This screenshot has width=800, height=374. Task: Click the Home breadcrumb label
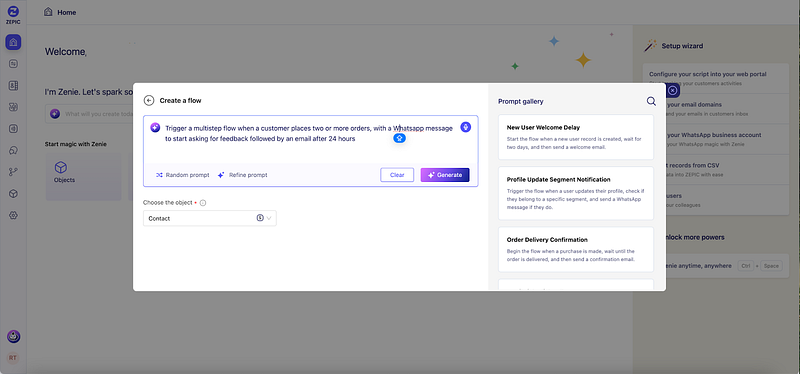click(67, 12)
